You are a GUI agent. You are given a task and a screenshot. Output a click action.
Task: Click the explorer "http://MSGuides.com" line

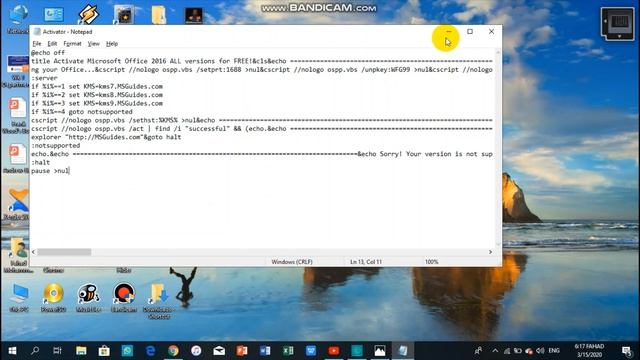click(x=106, y=137)
